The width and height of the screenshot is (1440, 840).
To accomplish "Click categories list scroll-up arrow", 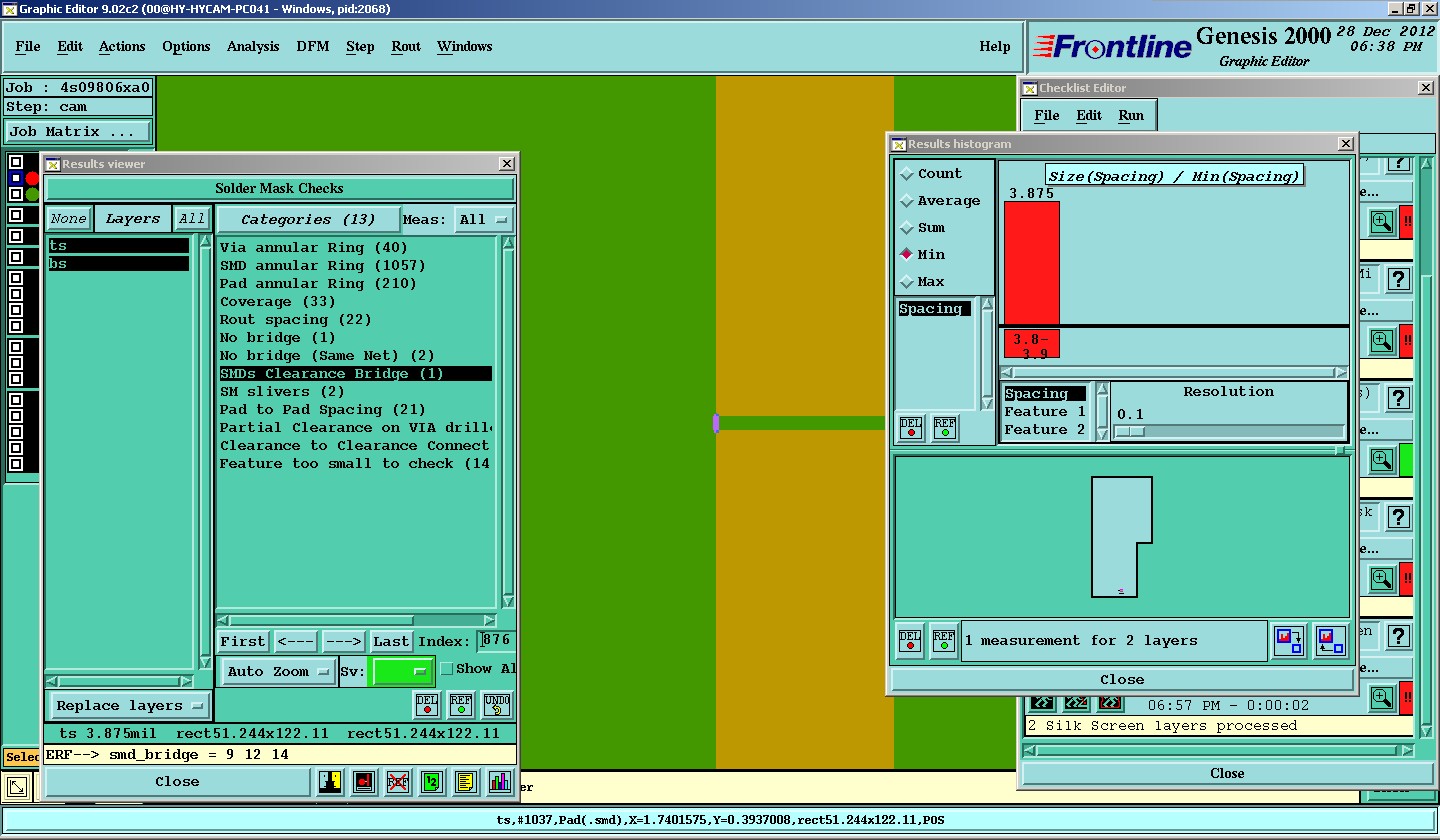I will click(x=508, y=243).
